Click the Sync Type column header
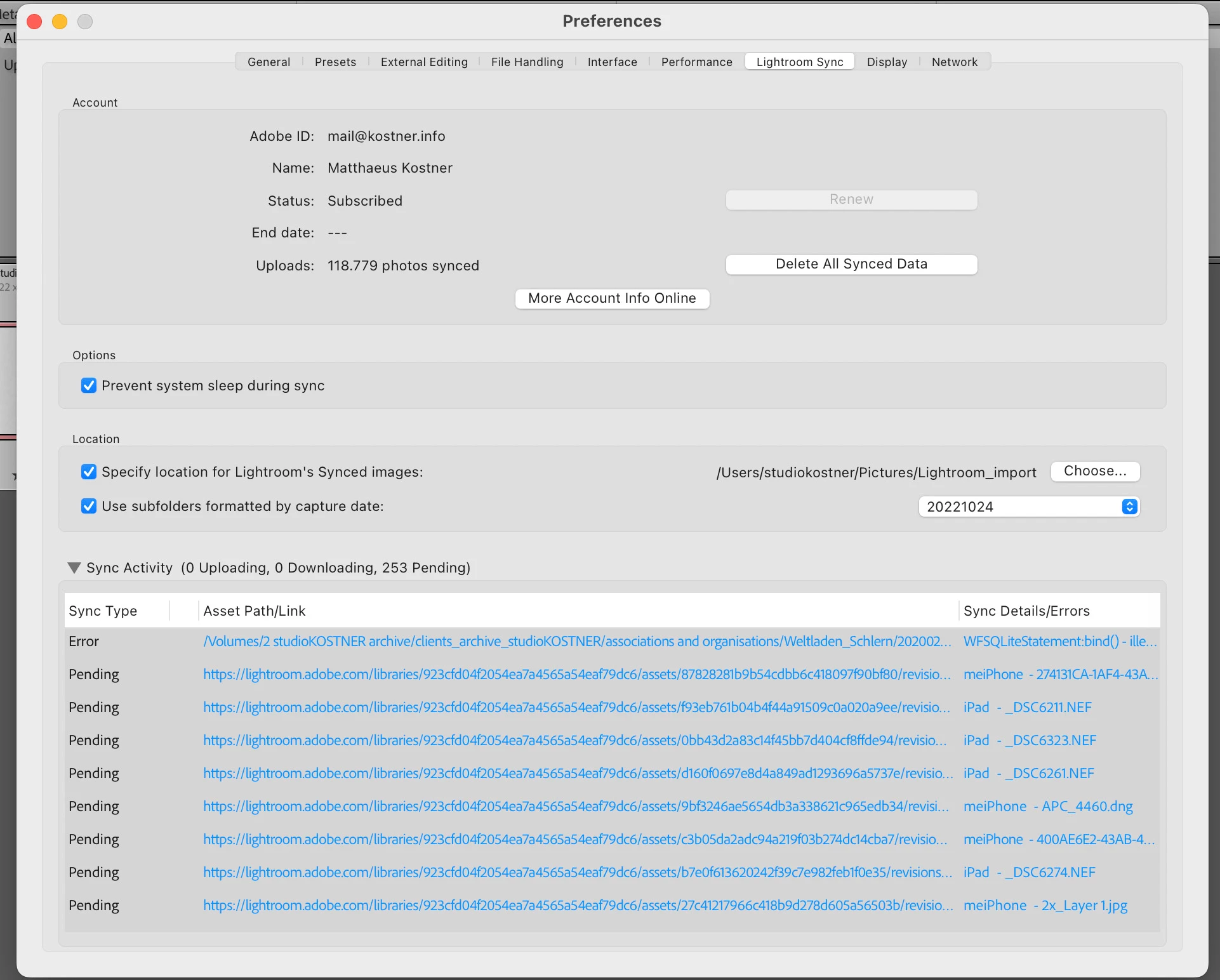1220x980 pixels. pos(103,611)
